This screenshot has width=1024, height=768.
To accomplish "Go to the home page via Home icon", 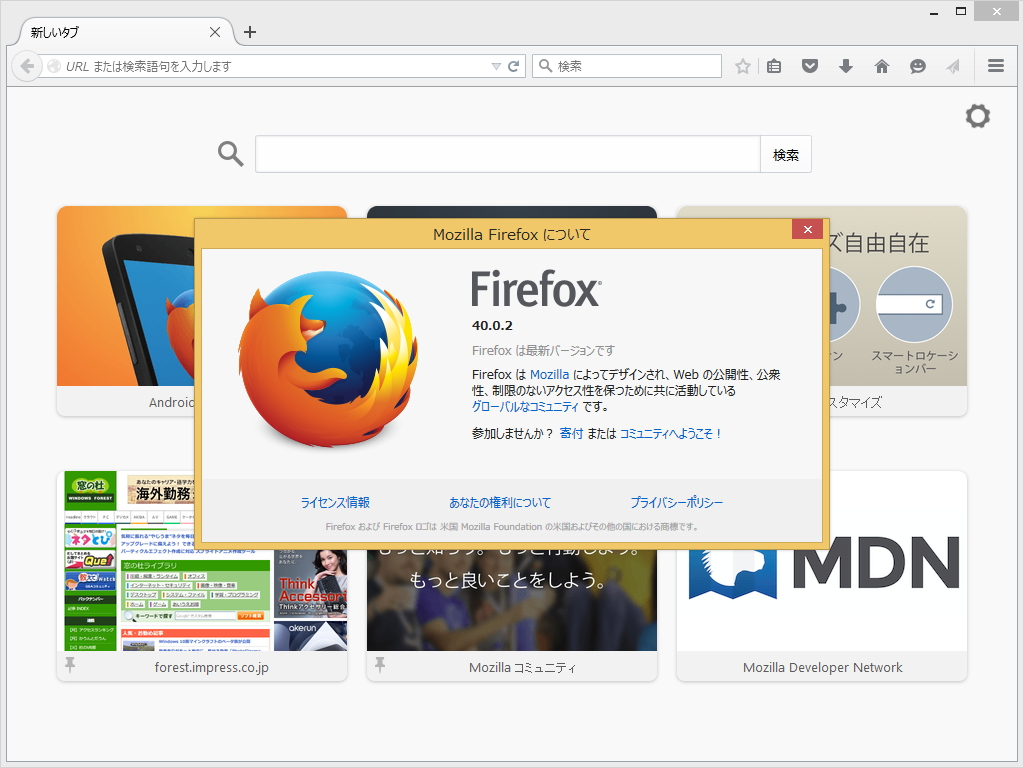I will coord(882,66).
